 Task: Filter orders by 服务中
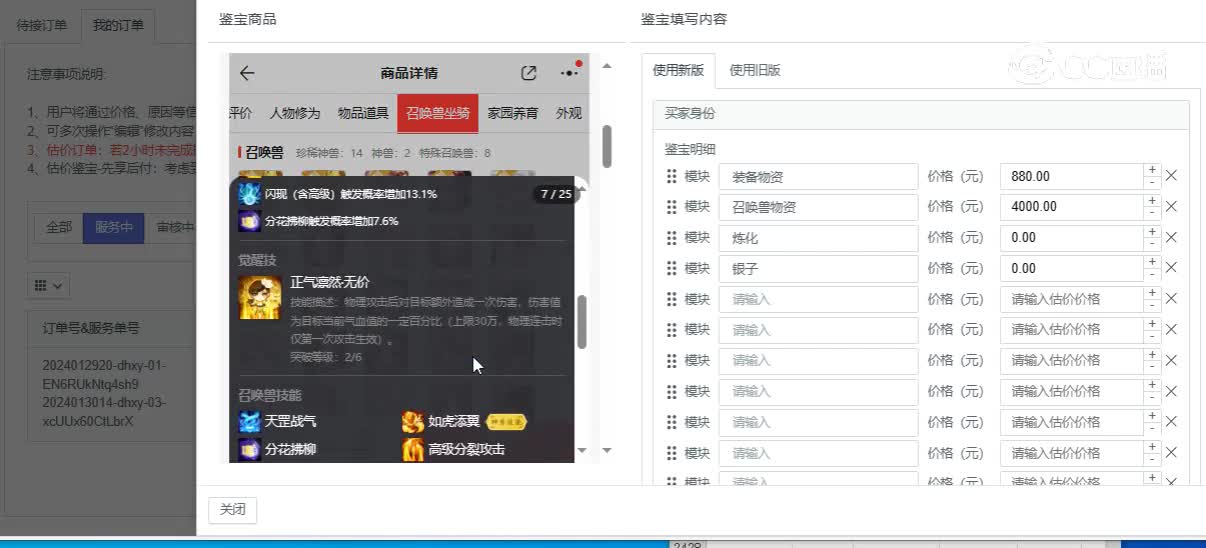(x=113, y=228)
